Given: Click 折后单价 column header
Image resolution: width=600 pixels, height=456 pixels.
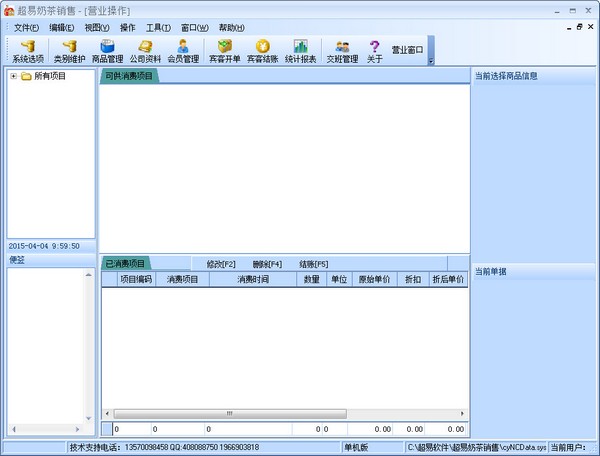Looking at the screenshot, I should (448, 279).
